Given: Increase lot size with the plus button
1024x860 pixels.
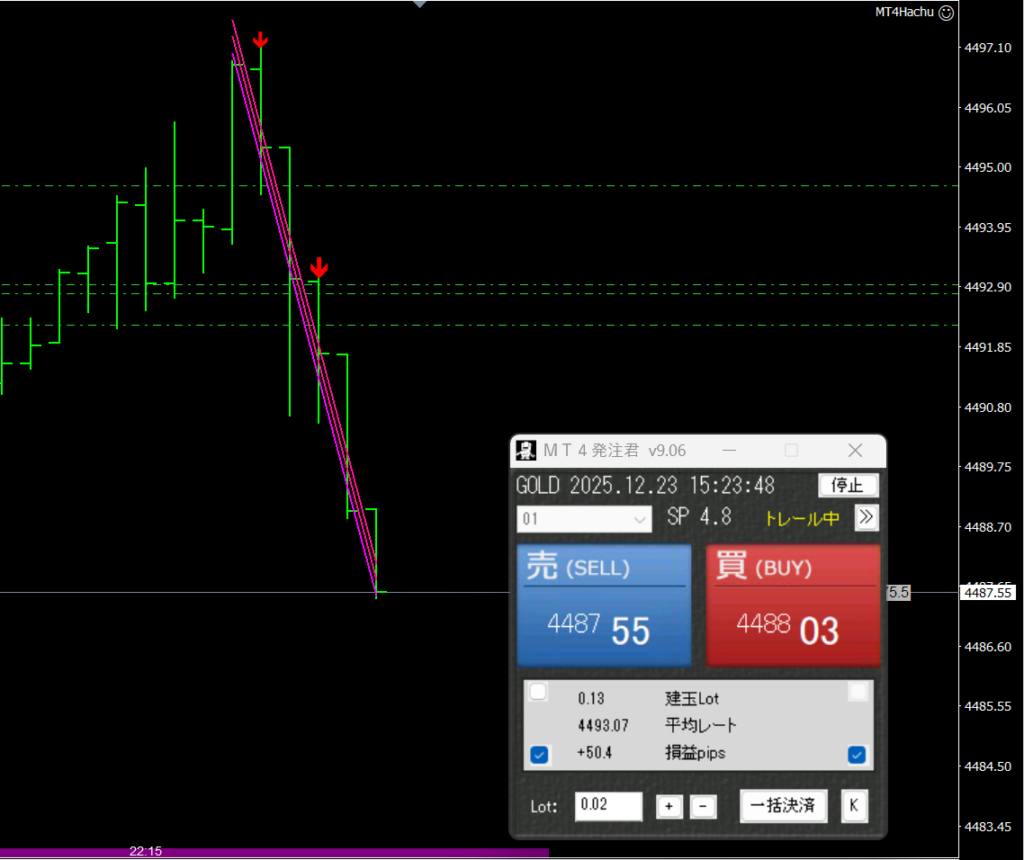Looking at the screenshot, I should click(669, 806).
